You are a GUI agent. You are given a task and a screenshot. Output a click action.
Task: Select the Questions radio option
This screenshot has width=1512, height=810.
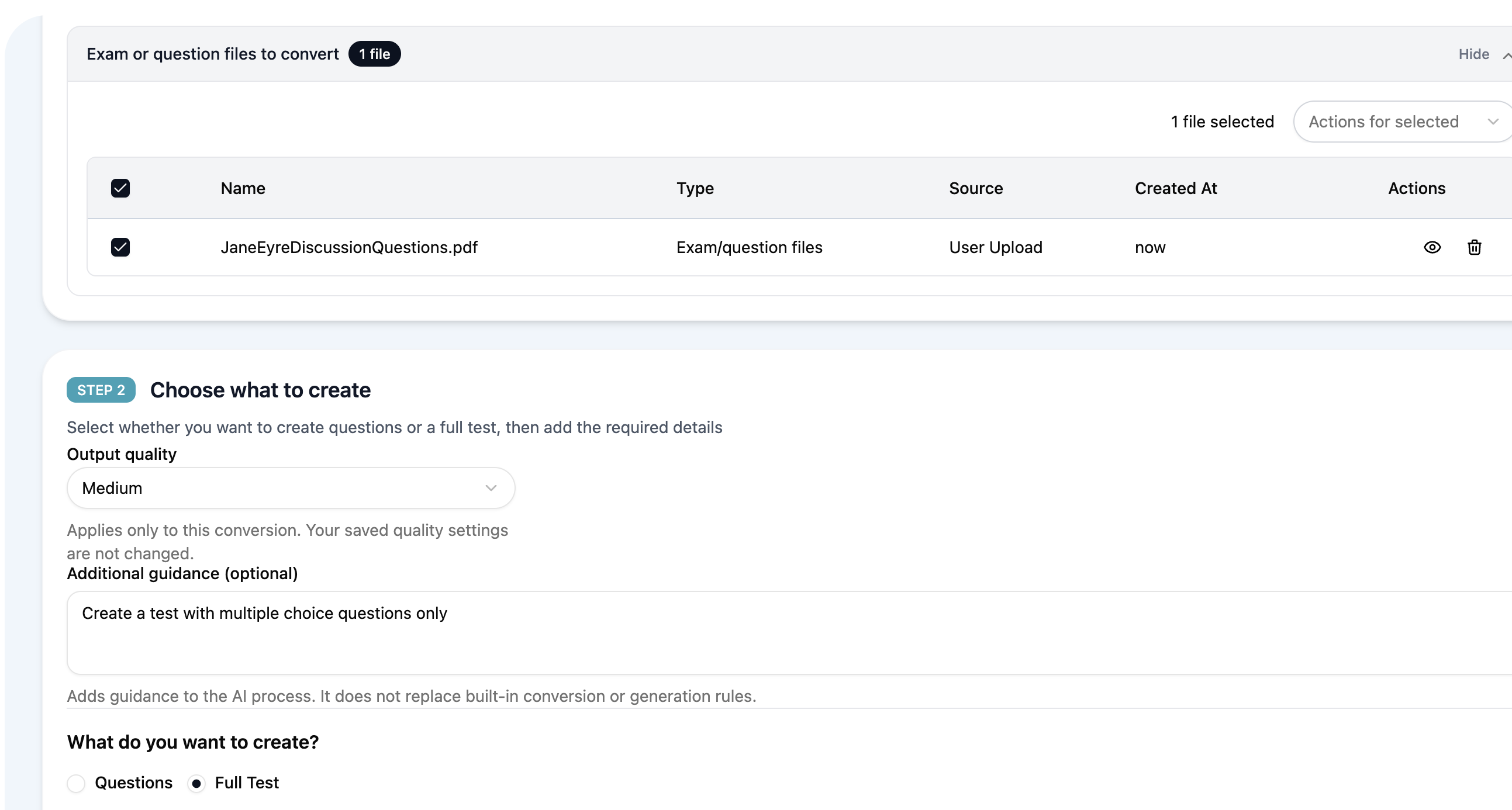77,783
